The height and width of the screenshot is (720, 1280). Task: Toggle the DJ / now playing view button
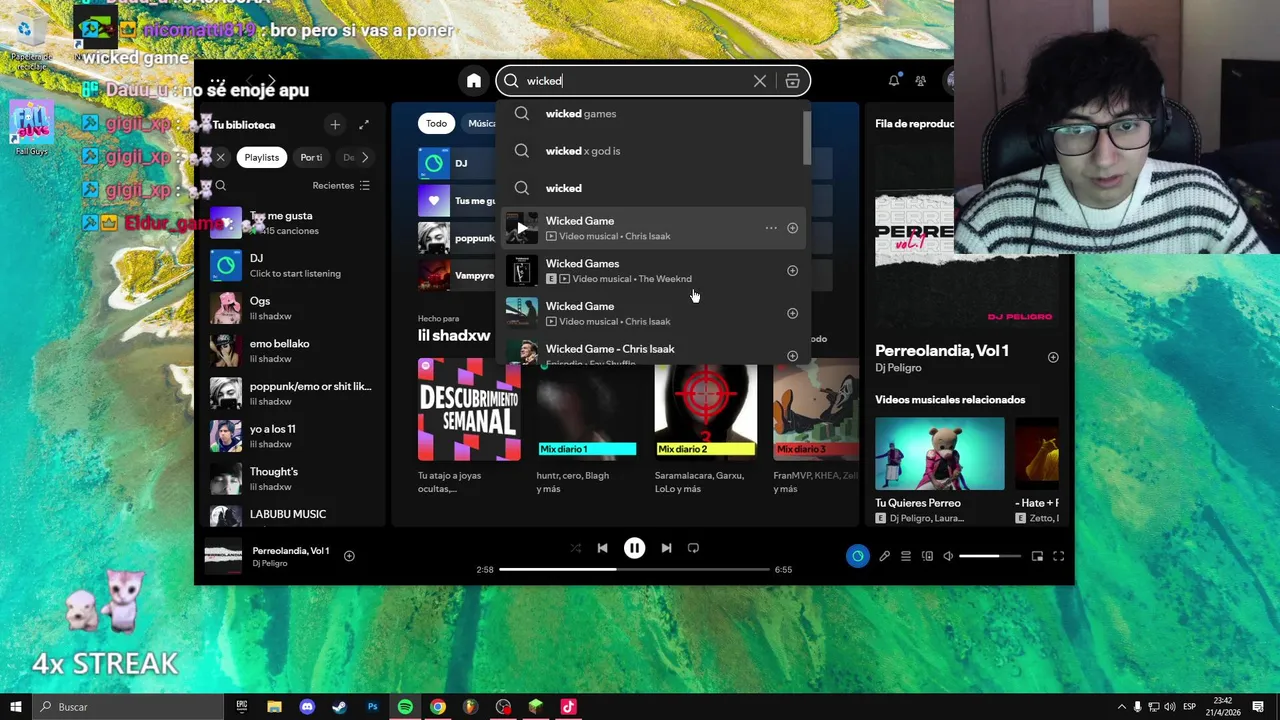858,556
